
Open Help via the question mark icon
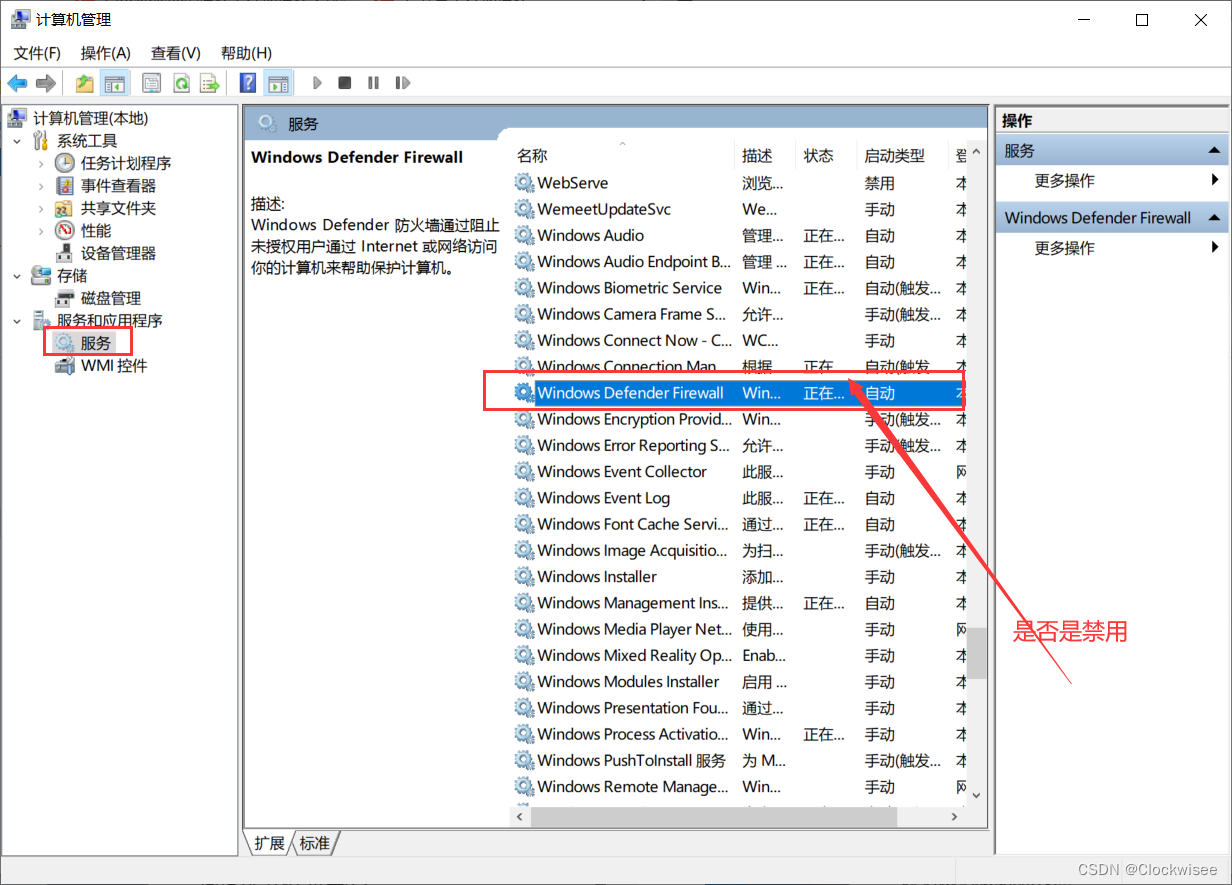tap(247, 82)
